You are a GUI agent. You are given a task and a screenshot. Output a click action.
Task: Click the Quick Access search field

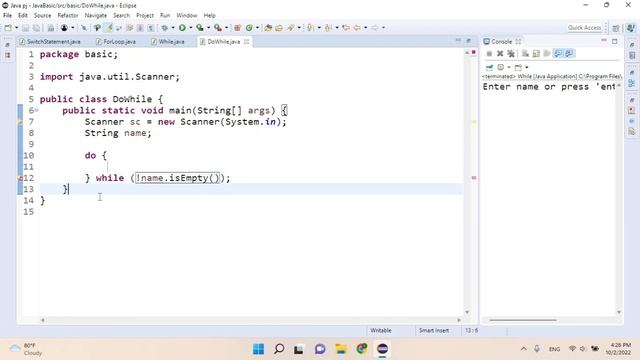pyautogui.click(x=584, y=28)
